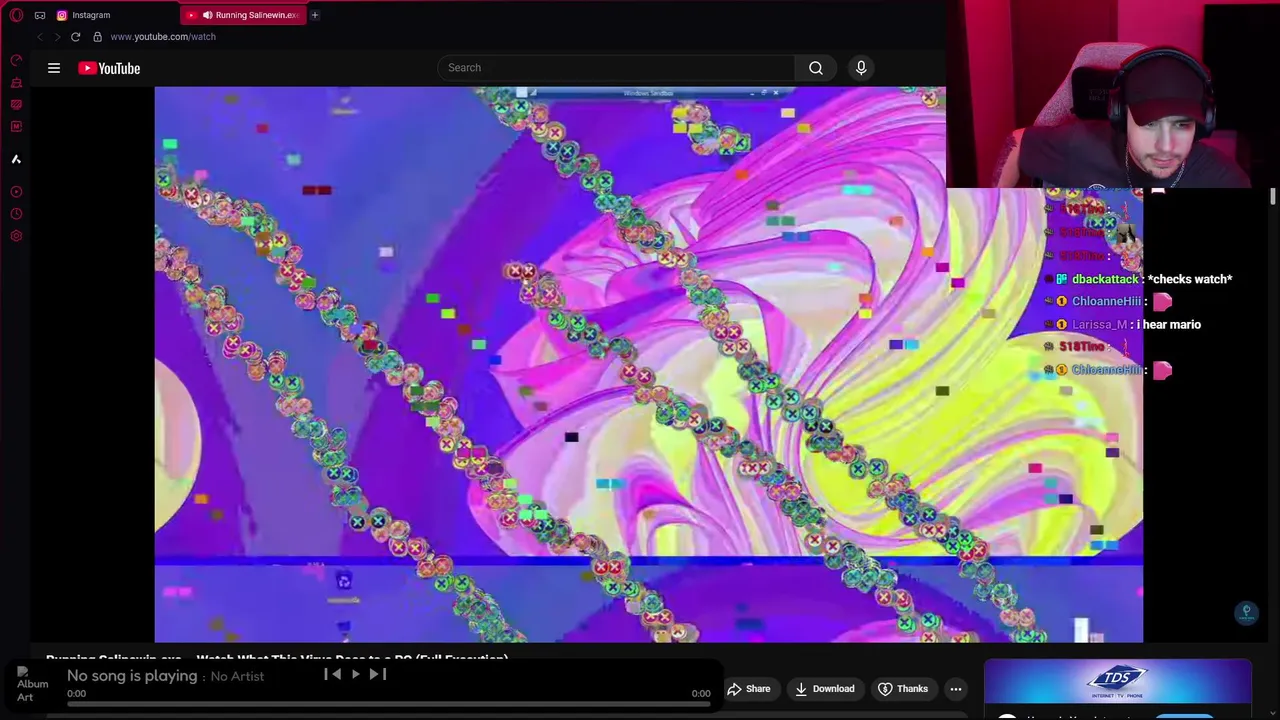Open browser Settings gear in sidebar
Image resolution: width=1280 pixels, height=720 pixels.
pyautogui.click(x=16, y=236)
